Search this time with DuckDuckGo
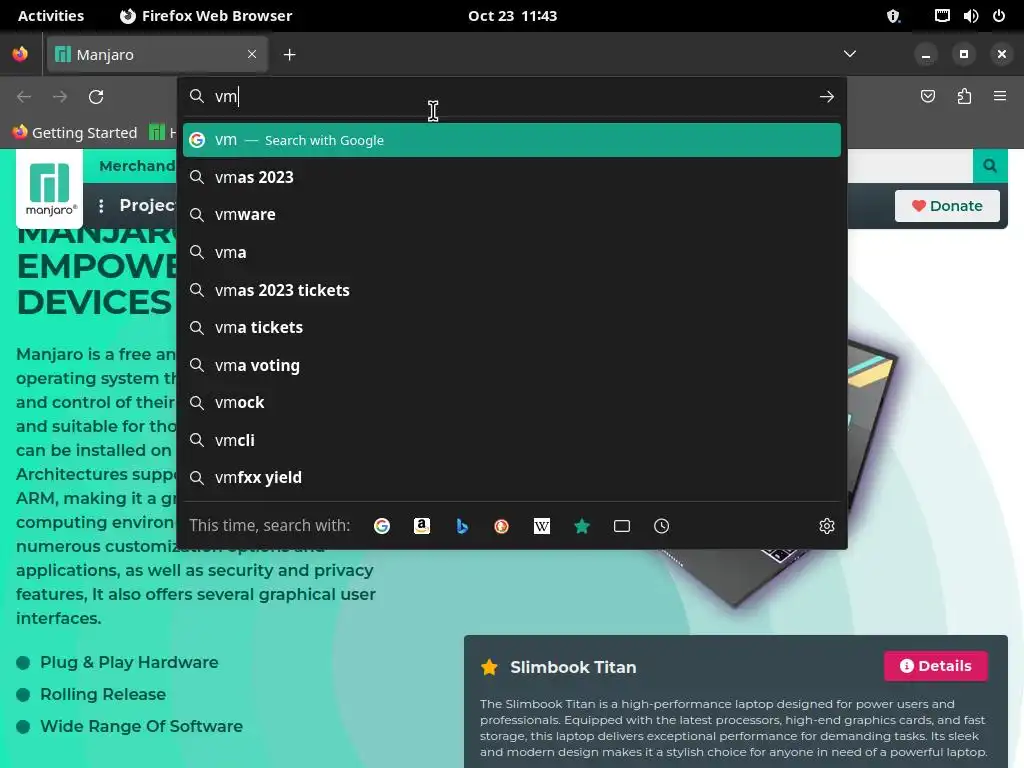The height and width of the screenshot is (768, 1024). point(502,526)
